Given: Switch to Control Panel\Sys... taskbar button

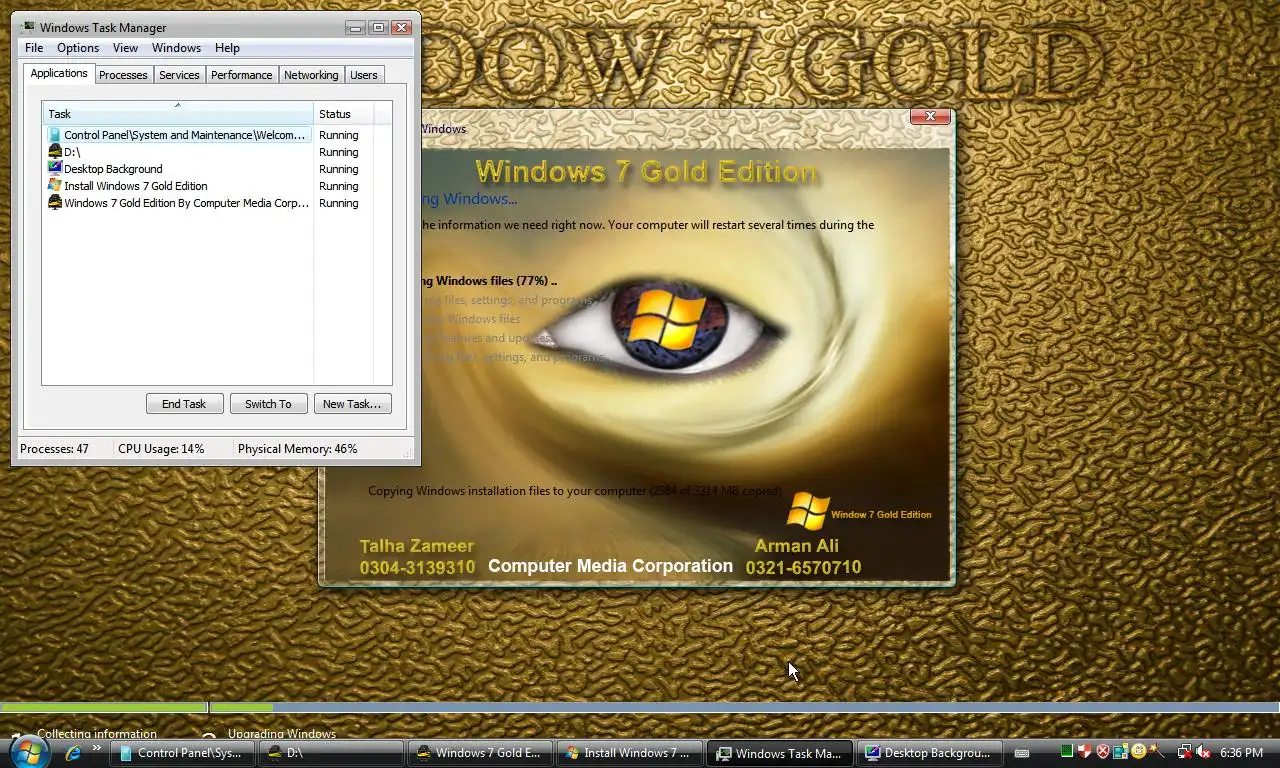Looking at the screenshot, I should click(x=182, y=753).
